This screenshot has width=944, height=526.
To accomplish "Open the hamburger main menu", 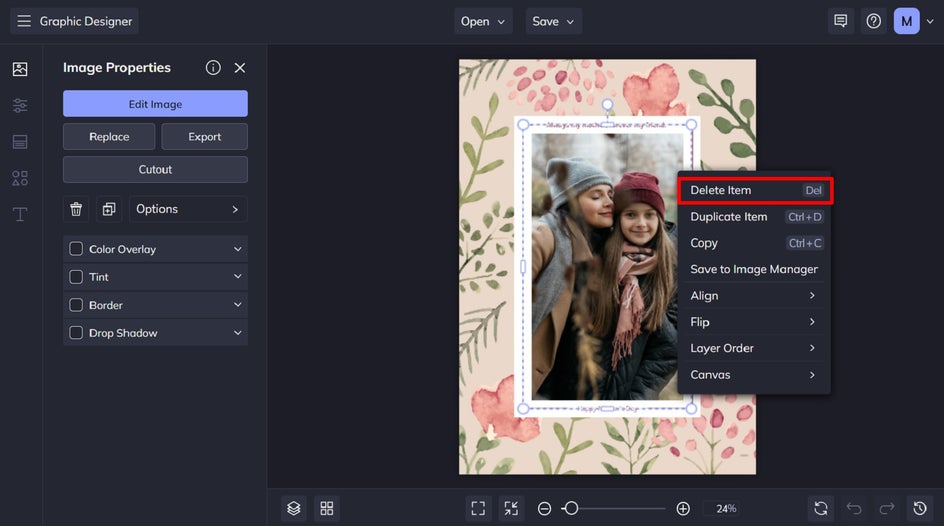I will (23, 21).
